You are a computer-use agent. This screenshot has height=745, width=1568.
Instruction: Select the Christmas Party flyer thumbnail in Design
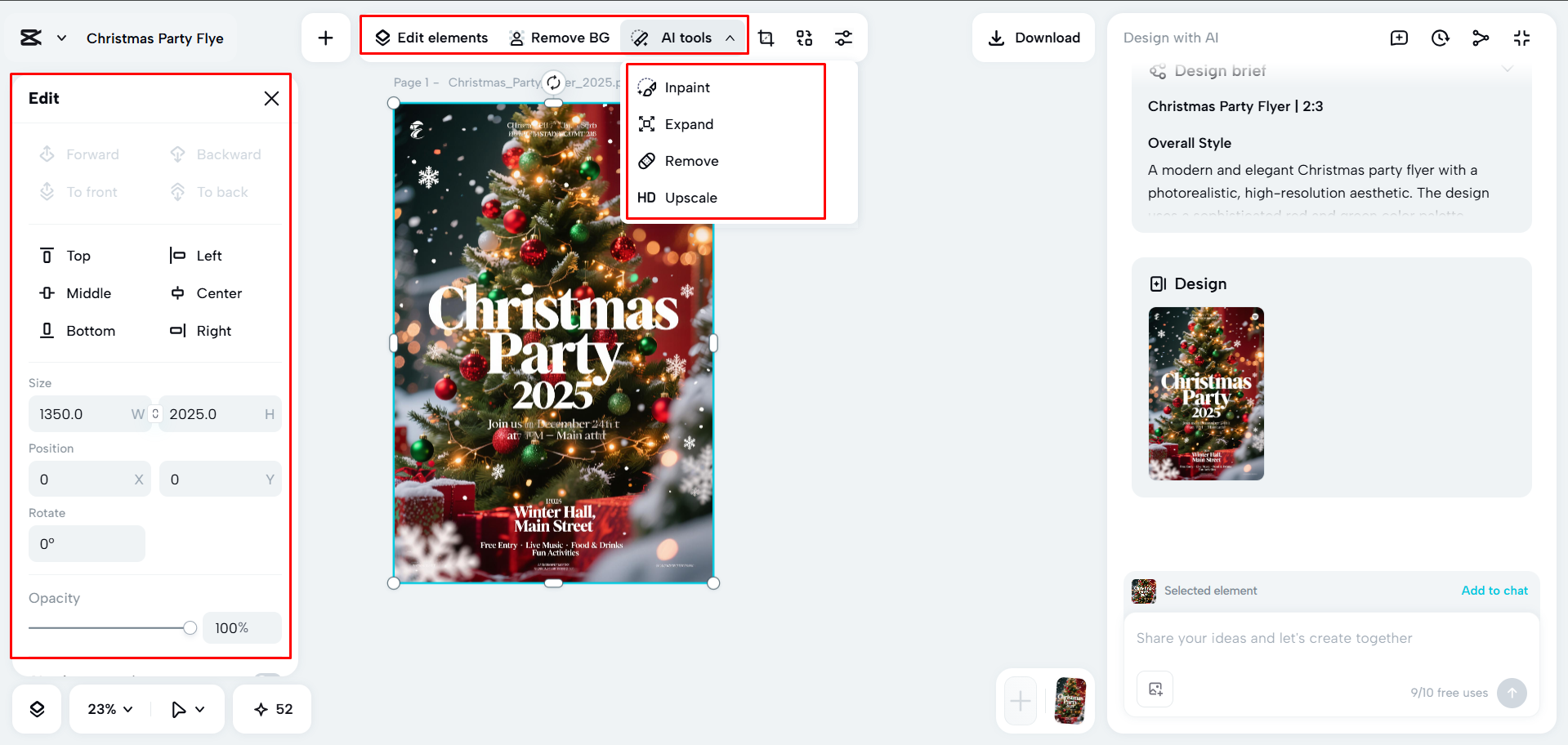tap(1205, 394)
